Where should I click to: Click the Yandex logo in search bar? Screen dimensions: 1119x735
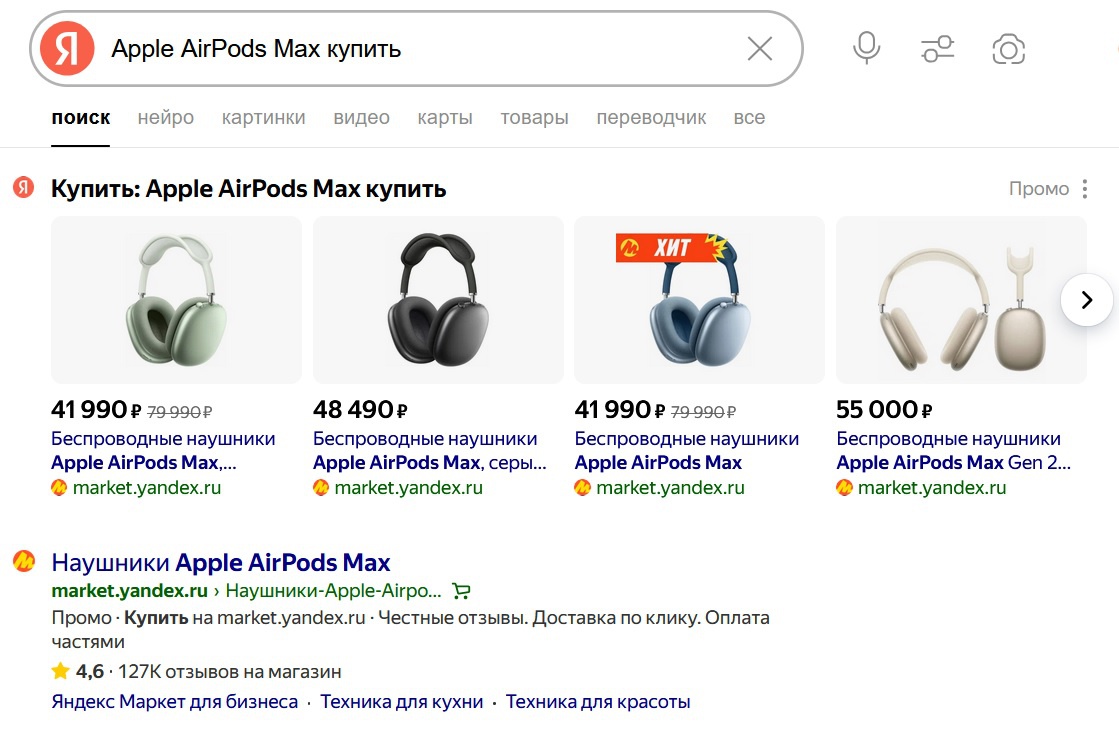pyautogui.click(x=68, y=49)
